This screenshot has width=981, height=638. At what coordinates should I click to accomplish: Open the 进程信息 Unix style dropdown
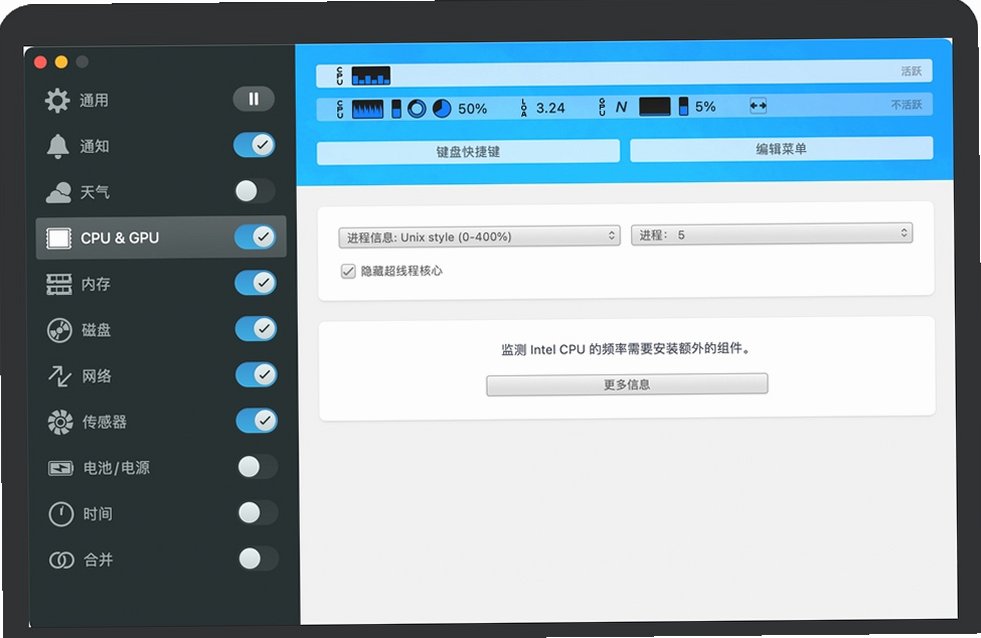click(479, 236)
